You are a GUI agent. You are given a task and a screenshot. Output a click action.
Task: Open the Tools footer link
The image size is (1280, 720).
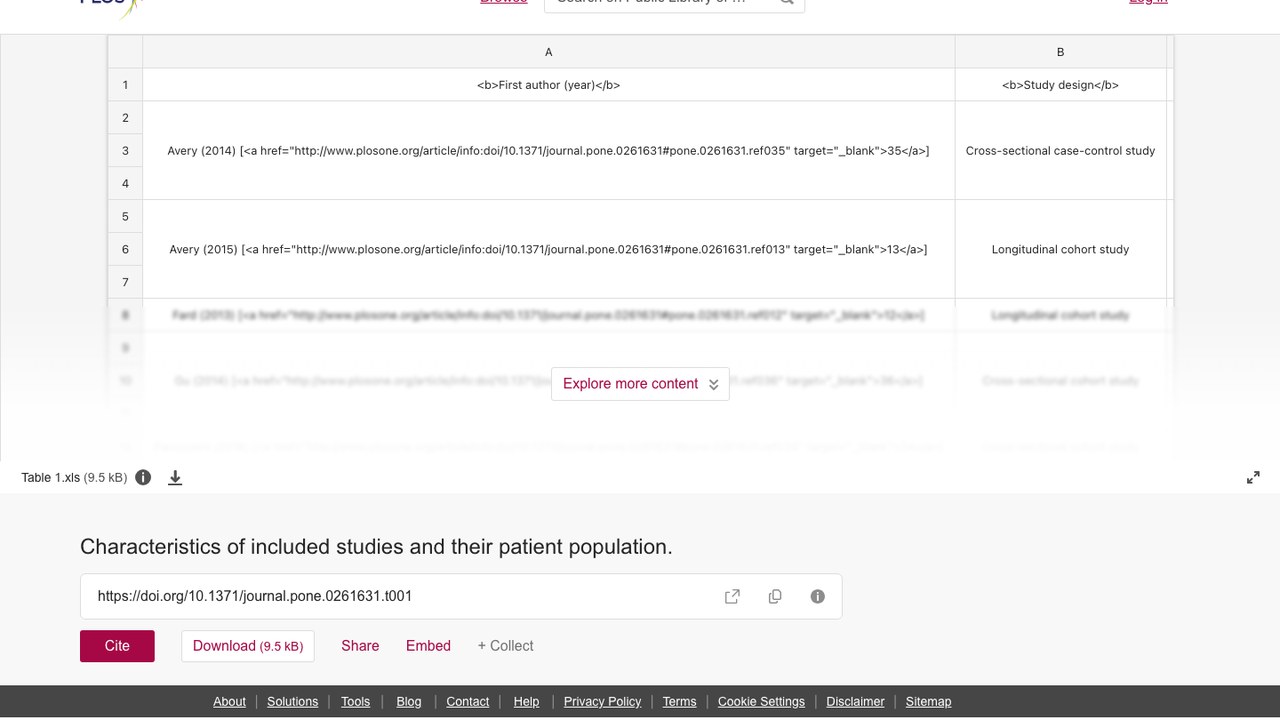point(355,702)
